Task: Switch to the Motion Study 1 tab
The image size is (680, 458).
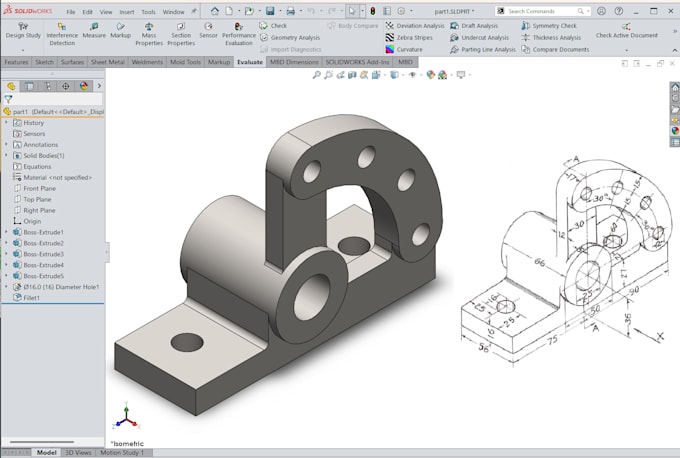Action: (x=121, y=452)
